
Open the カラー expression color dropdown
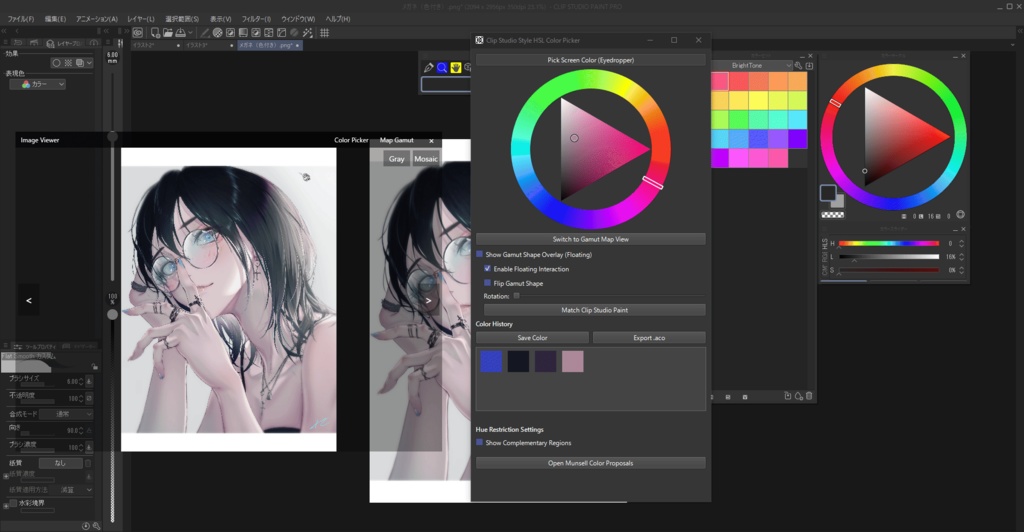37,84
